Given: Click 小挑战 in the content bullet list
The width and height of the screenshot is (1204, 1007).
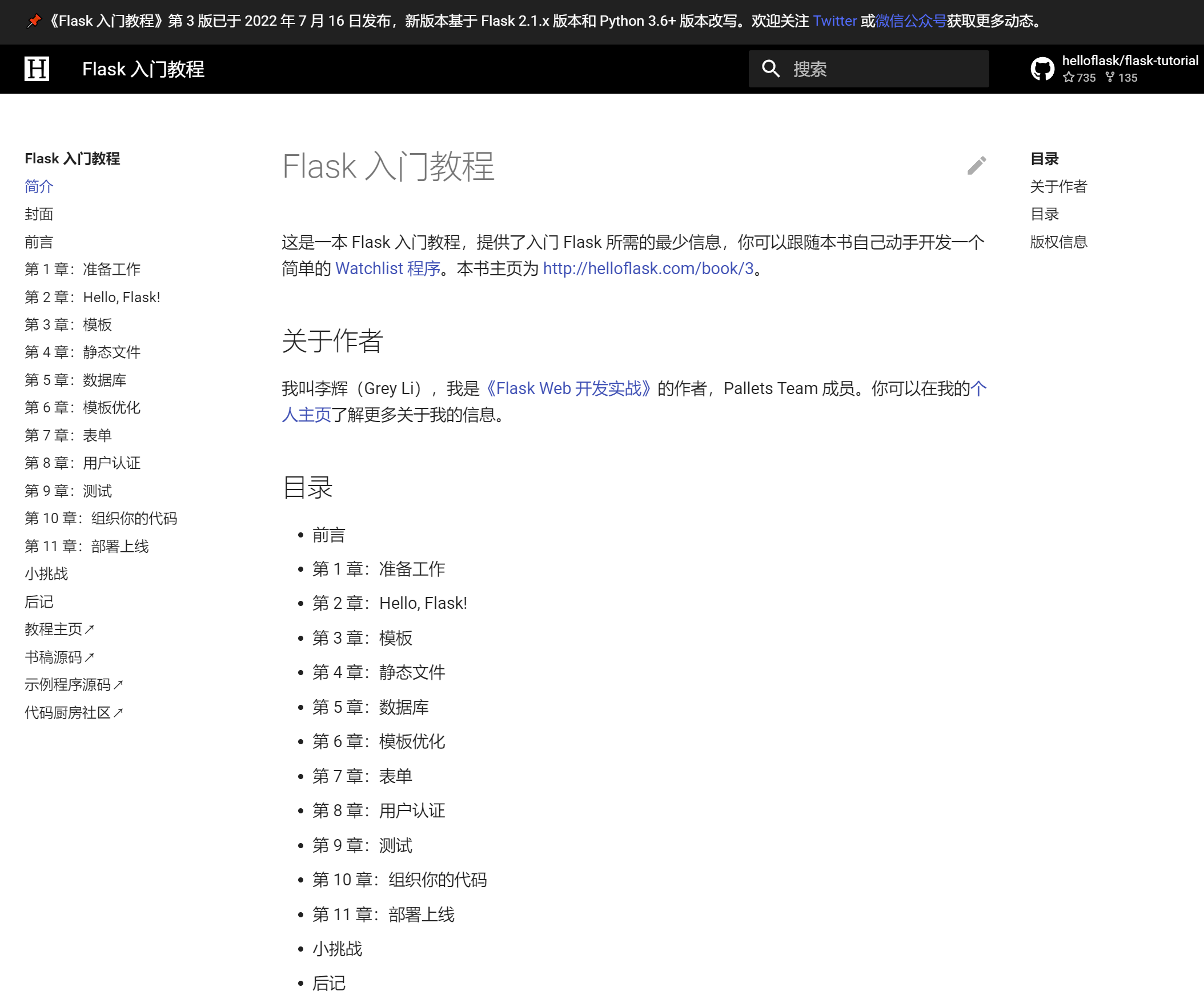Looking at the screenshot, I should point(337,949).
